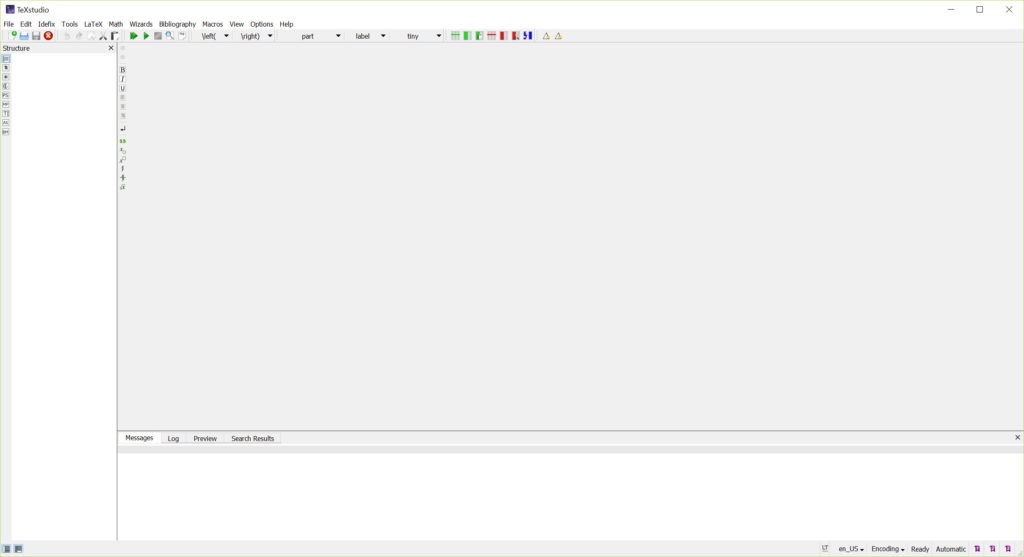This screenshot has height=557, width=1024.
Task: Run Compile single green arrow
Action: point(146,36)
